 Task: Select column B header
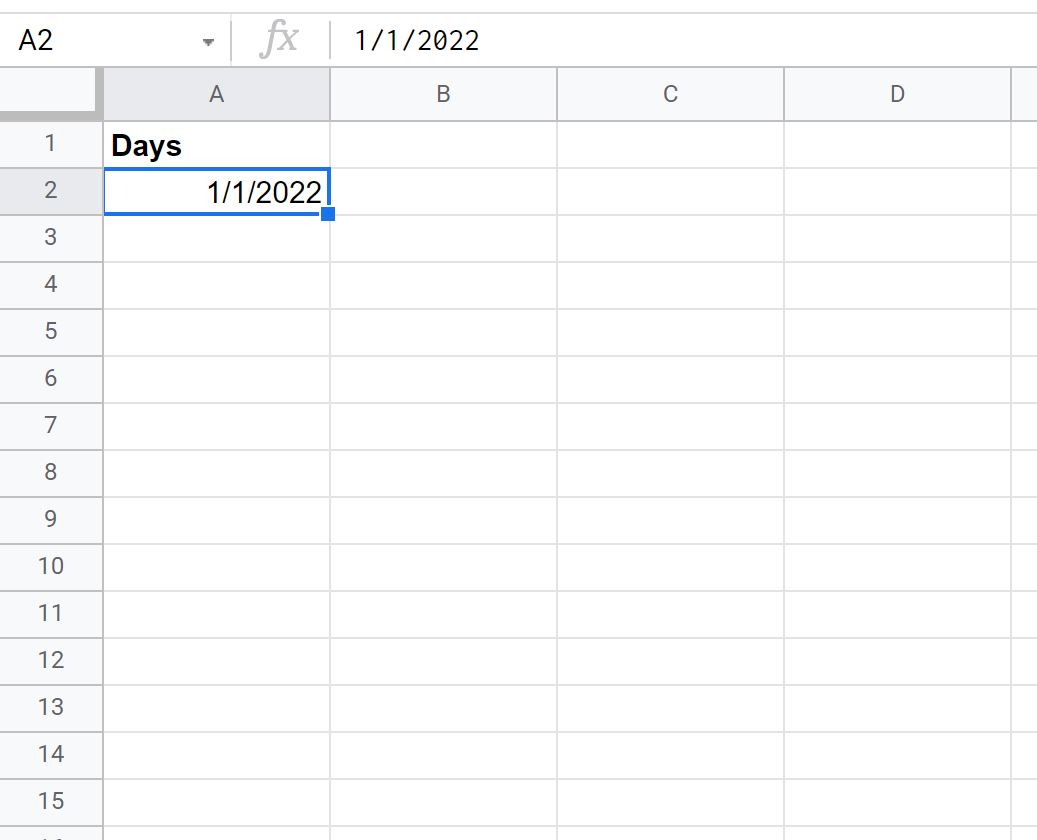(444, 94)
